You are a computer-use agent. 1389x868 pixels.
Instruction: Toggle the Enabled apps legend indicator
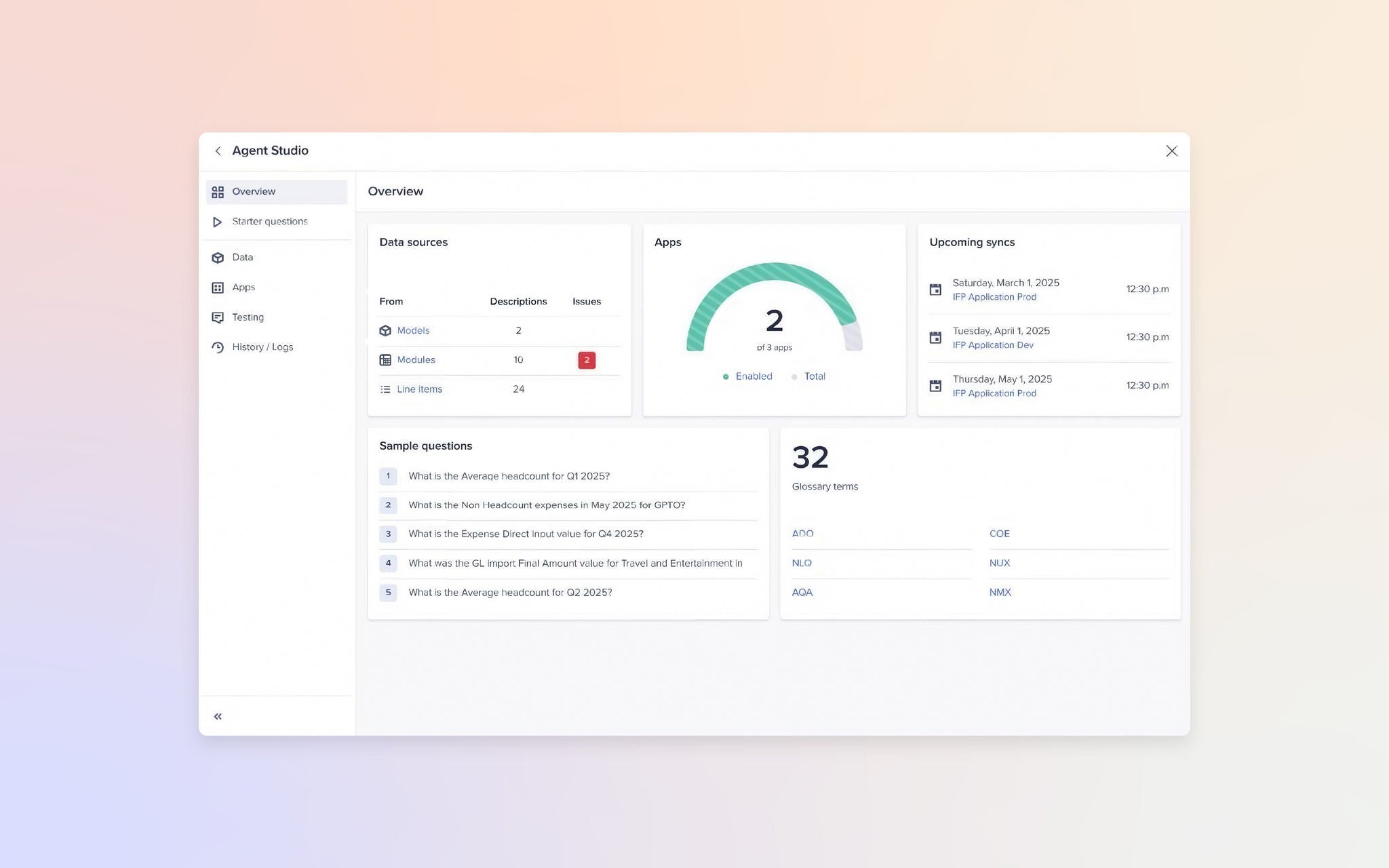[x=727, y=376]
